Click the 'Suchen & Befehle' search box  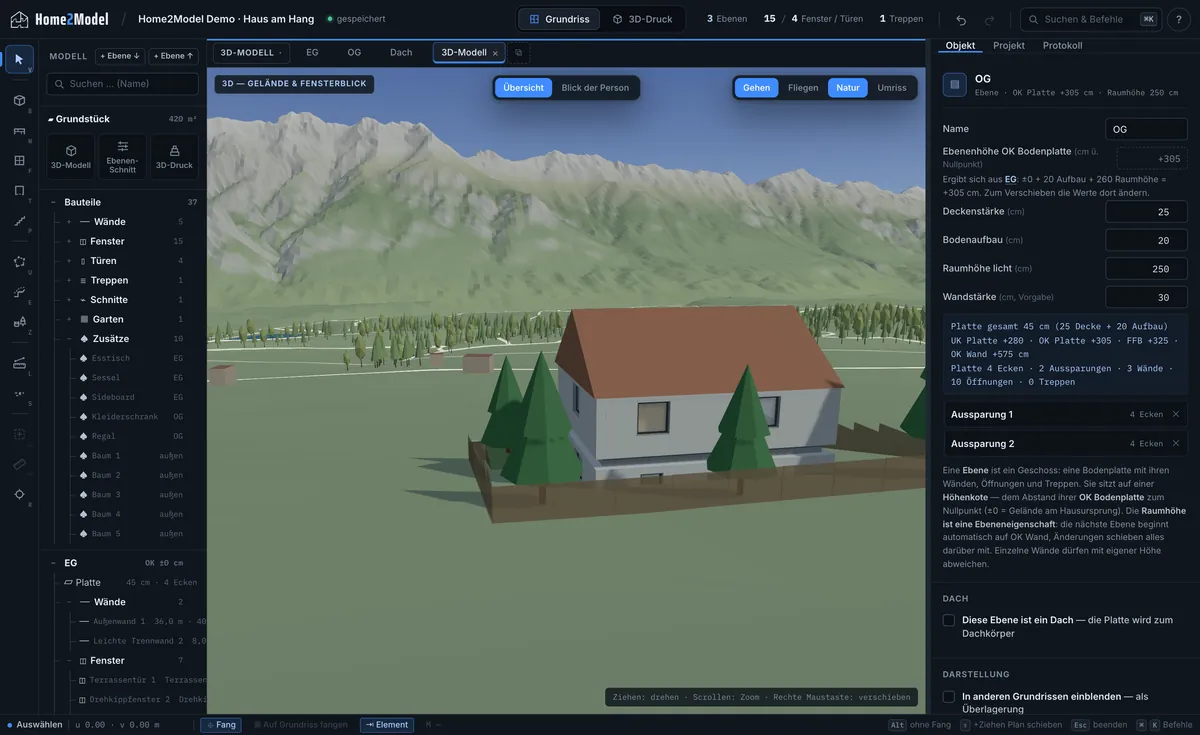[1091, 19]
